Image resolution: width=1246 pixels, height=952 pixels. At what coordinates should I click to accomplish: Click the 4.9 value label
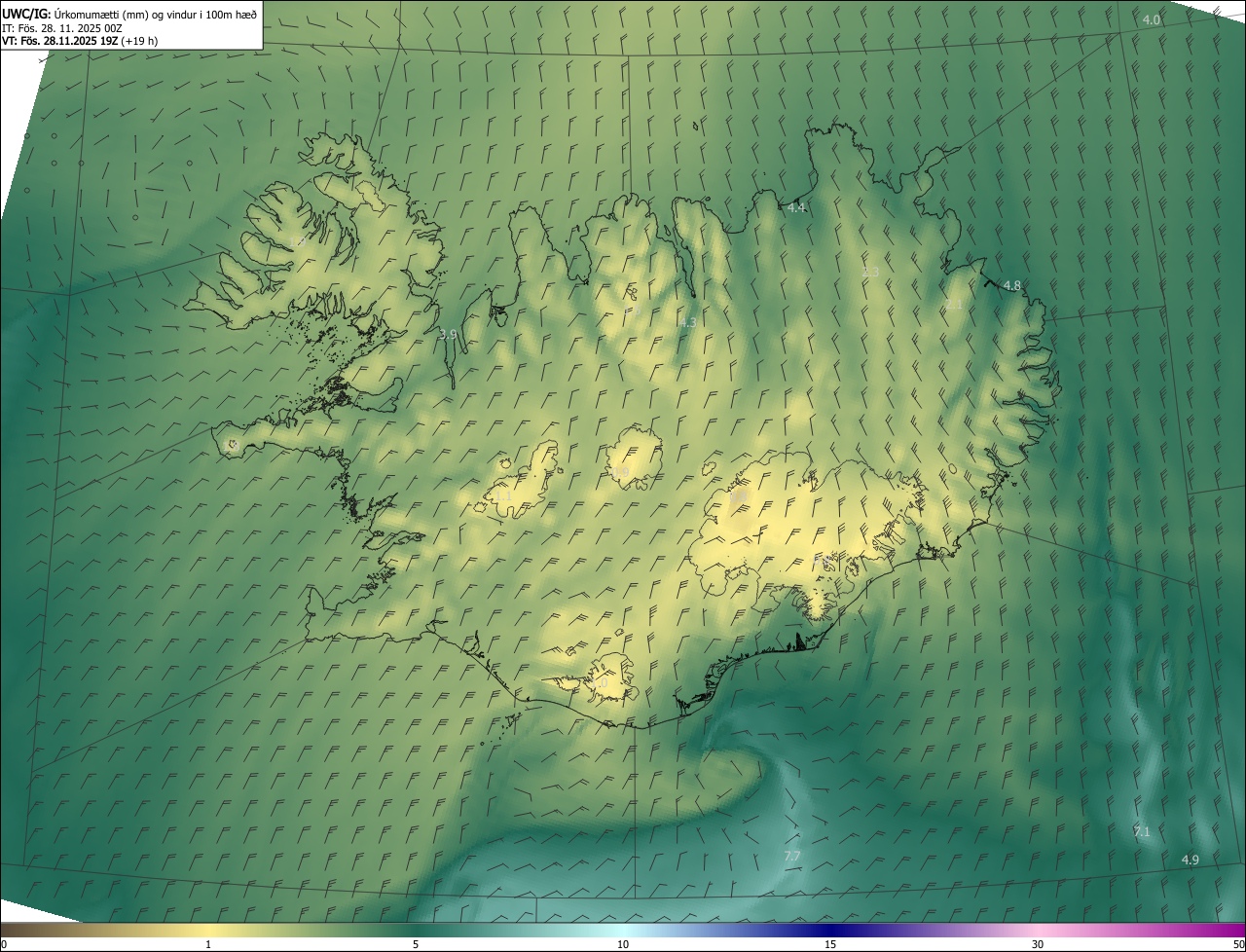(x=1190, y=860)
